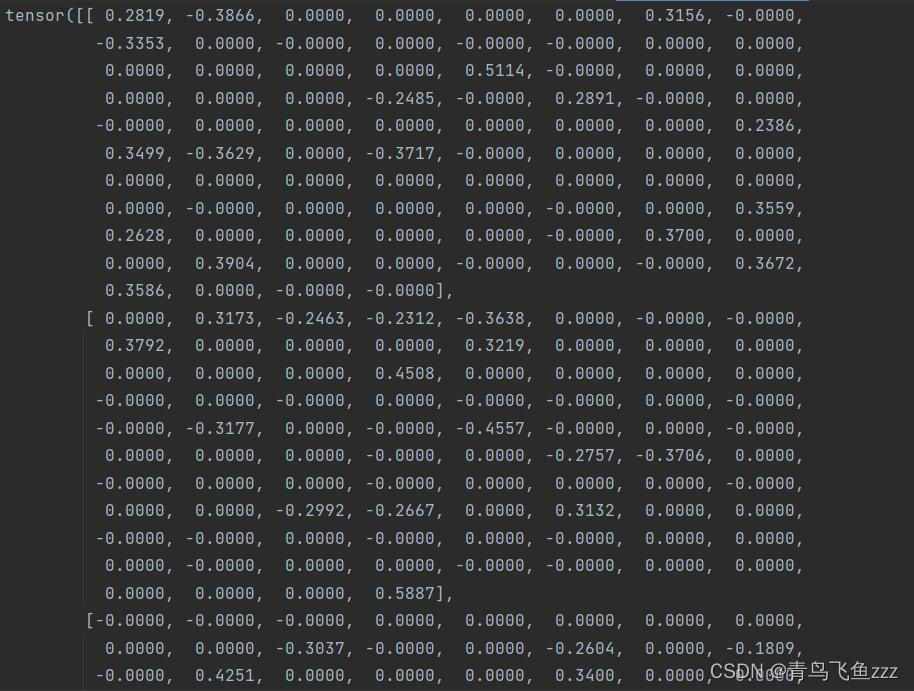Click on the number 0.3672

(x=764, y=264)
